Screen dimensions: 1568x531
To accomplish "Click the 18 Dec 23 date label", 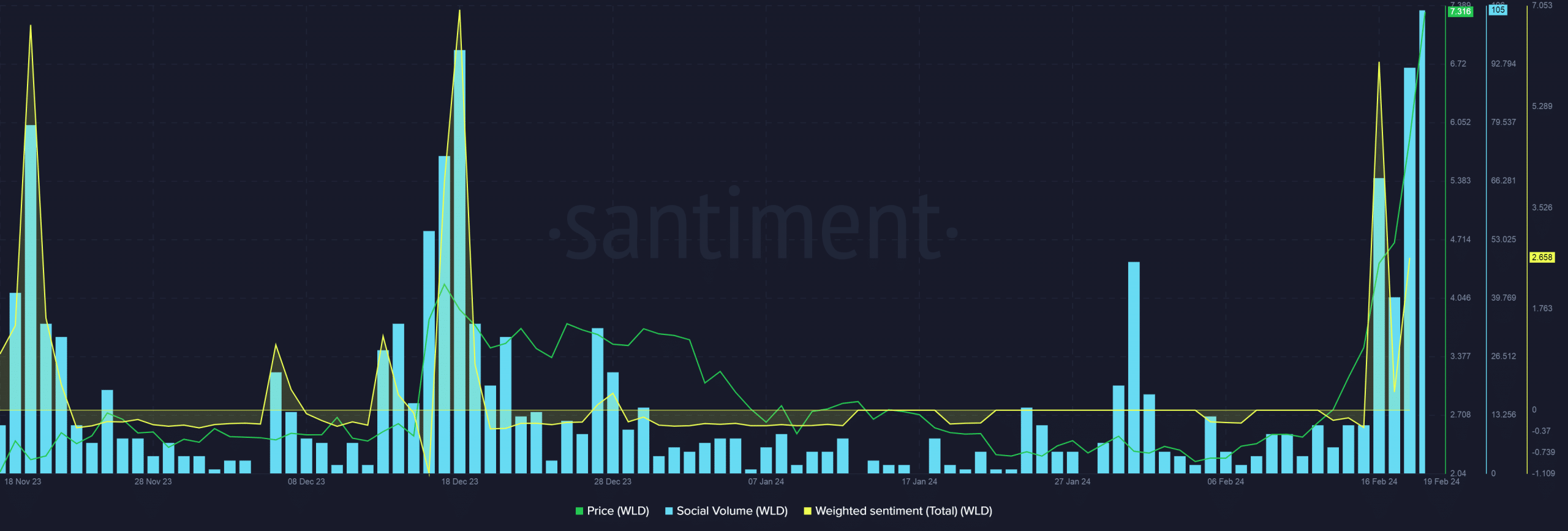I will coord(459,481).
